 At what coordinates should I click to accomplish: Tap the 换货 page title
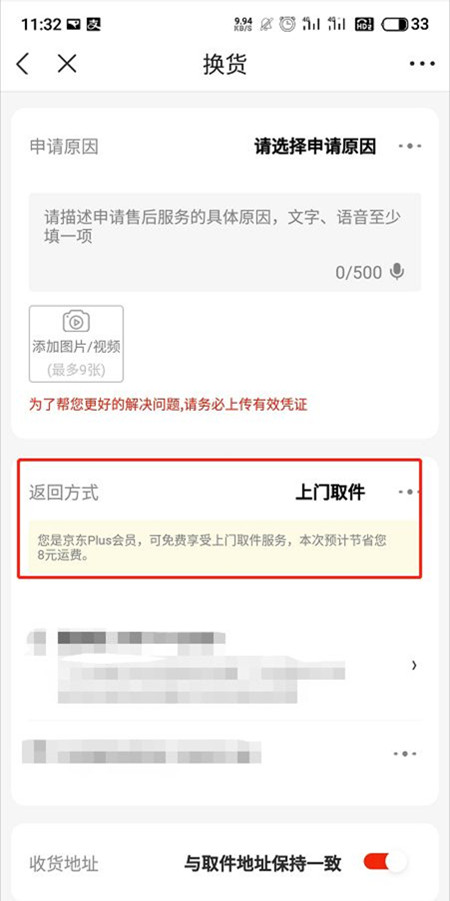coord(225,64)
